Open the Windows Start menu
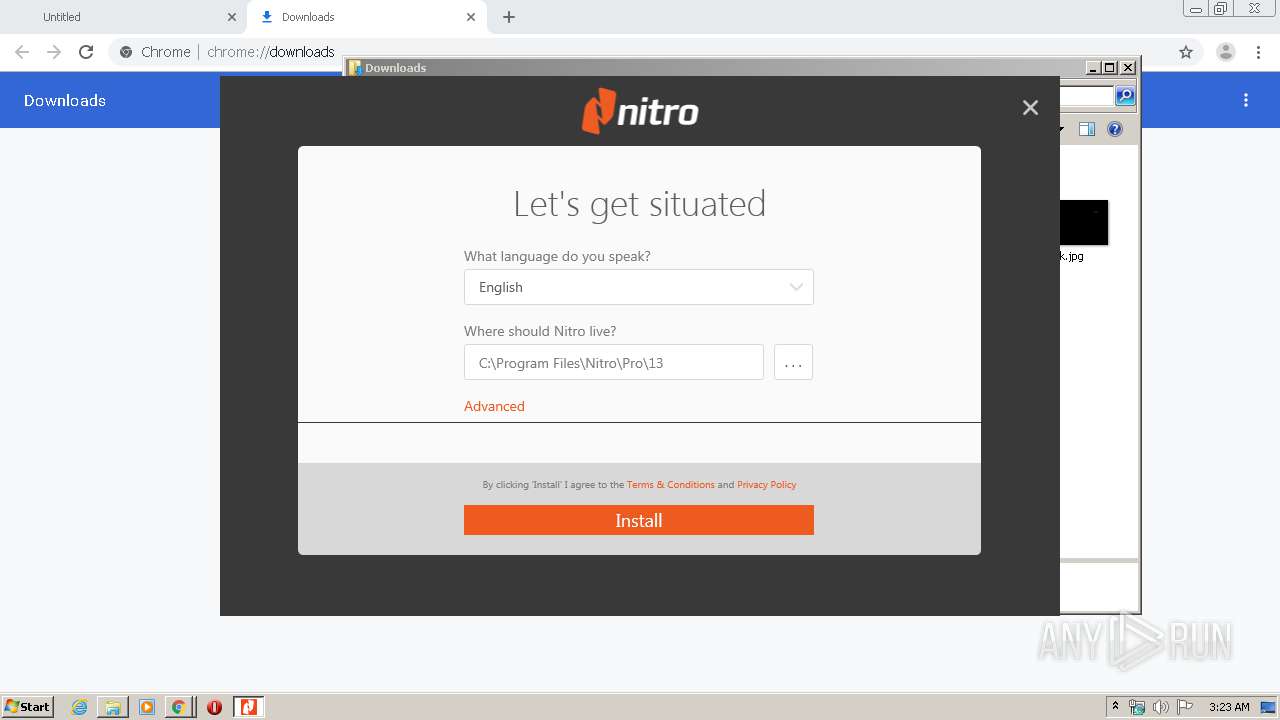The width and height of the screenshot is (1280, 720). click(28, 707)
